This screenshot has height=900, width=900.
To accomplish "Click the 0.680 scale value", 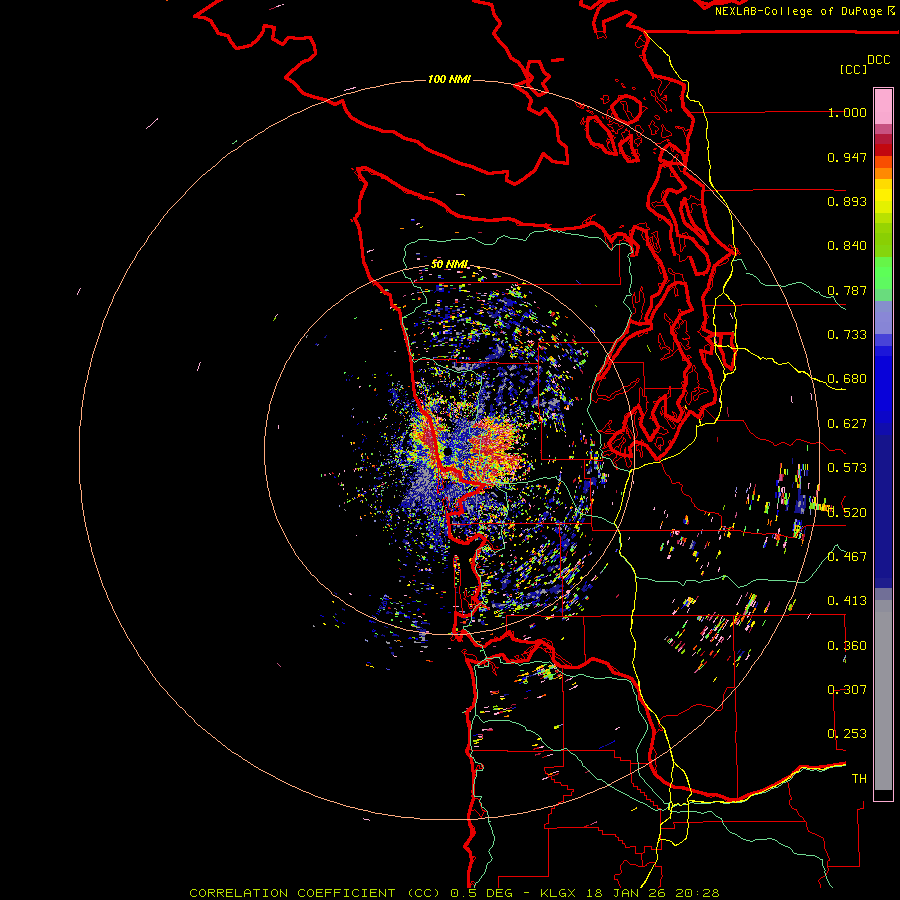I will pyautogui.click(x=847, y=379).
